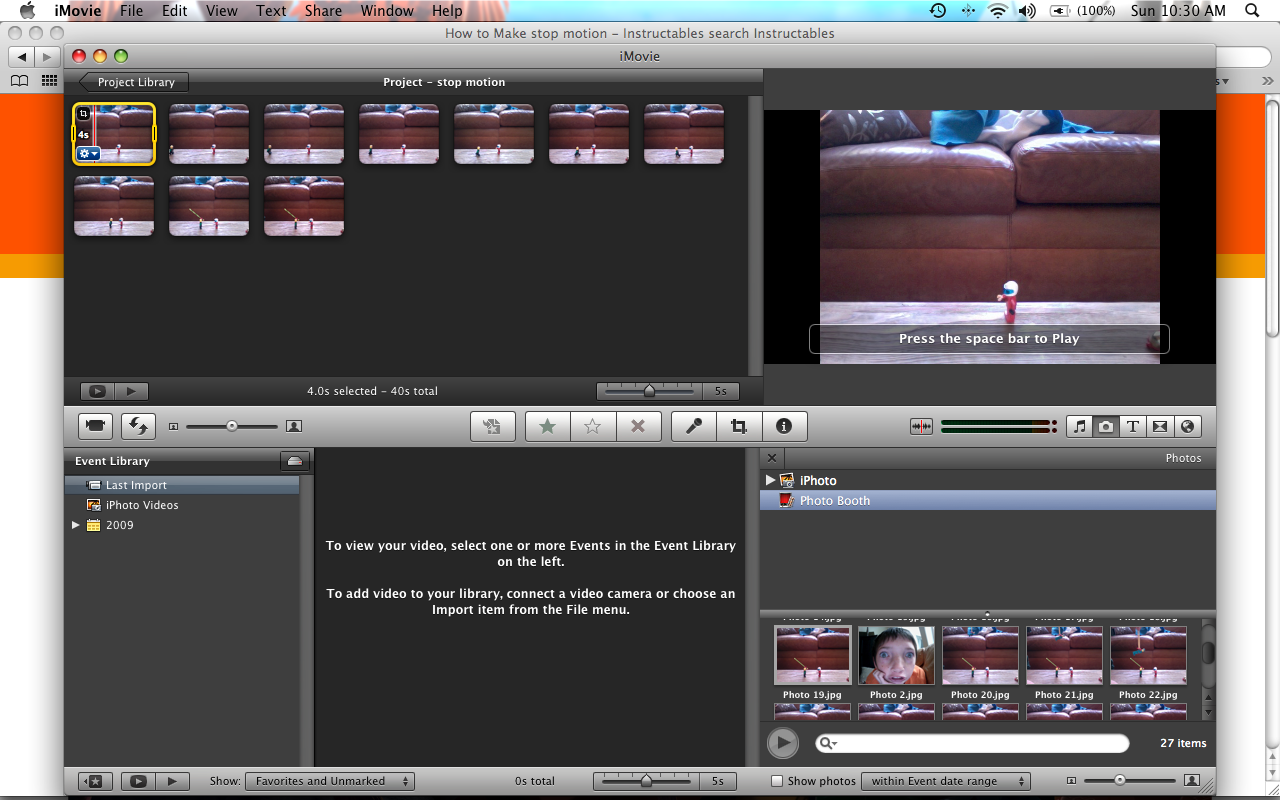The height and width of the screenshot is (800, 1280).
Task: Open the inspector info button
Action: [784, 426]
